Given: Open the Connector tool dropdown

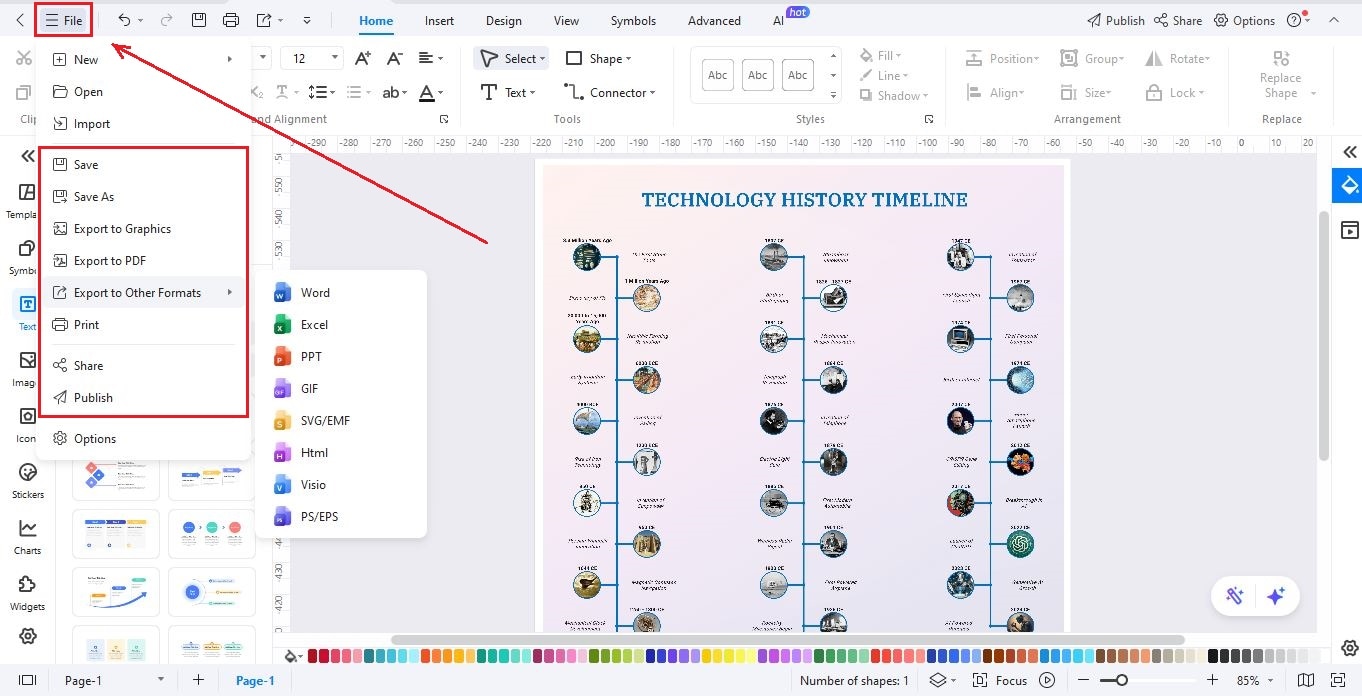Looking at the screenshot, I should [x=652, y=93].
